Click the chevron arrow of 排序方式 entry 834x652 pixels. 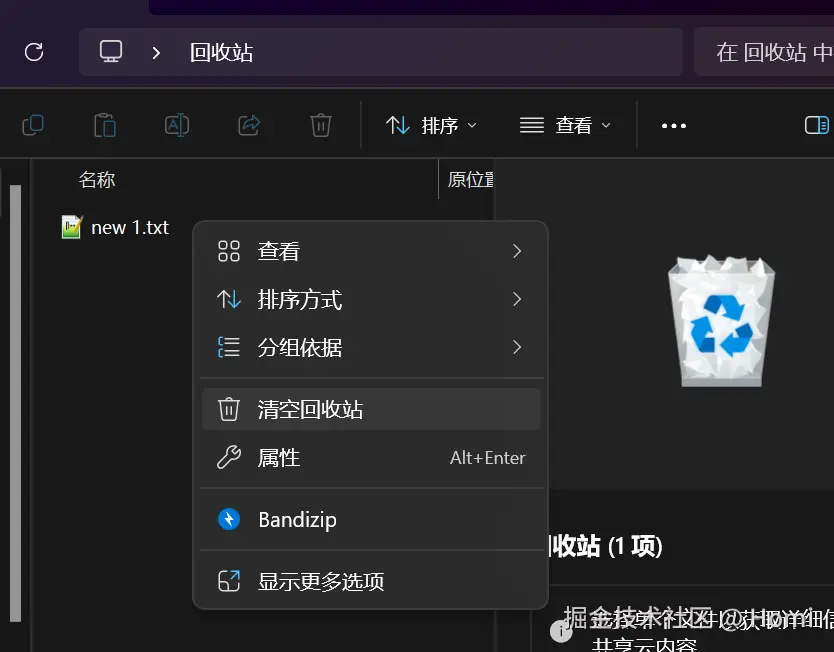[517, 299]
